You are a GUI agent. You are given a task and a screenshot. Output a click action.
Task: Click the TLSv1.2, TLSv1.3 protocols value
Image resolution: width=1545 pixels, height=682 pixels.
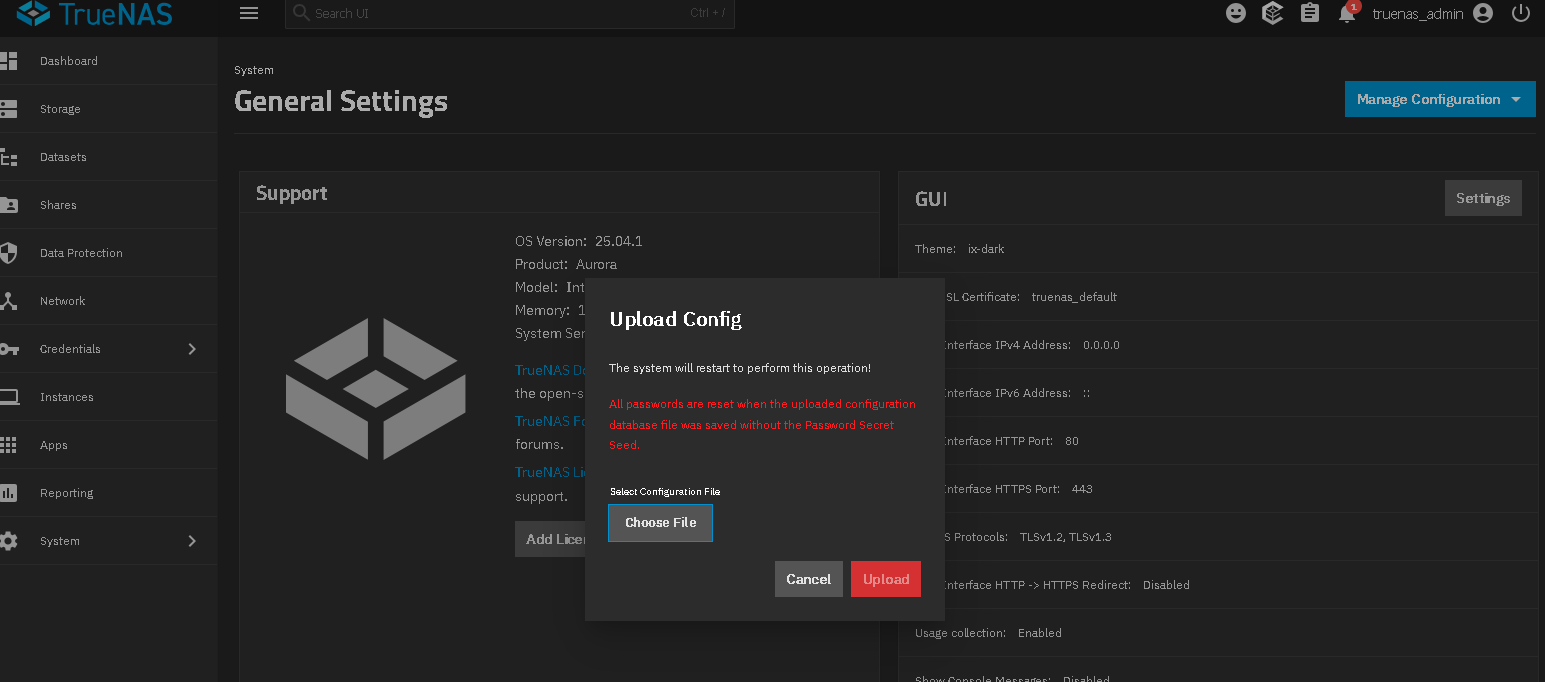[x=1065, y=537]
